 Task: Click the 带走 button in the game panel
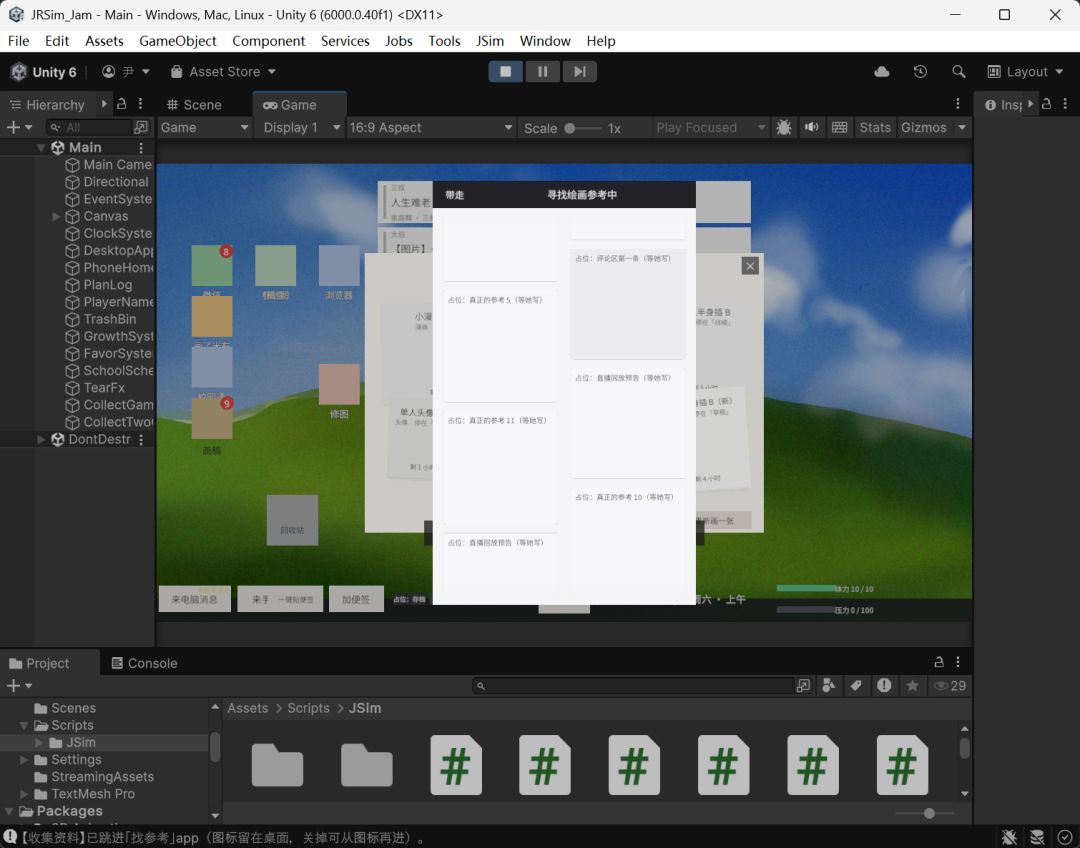click(455, 195)
